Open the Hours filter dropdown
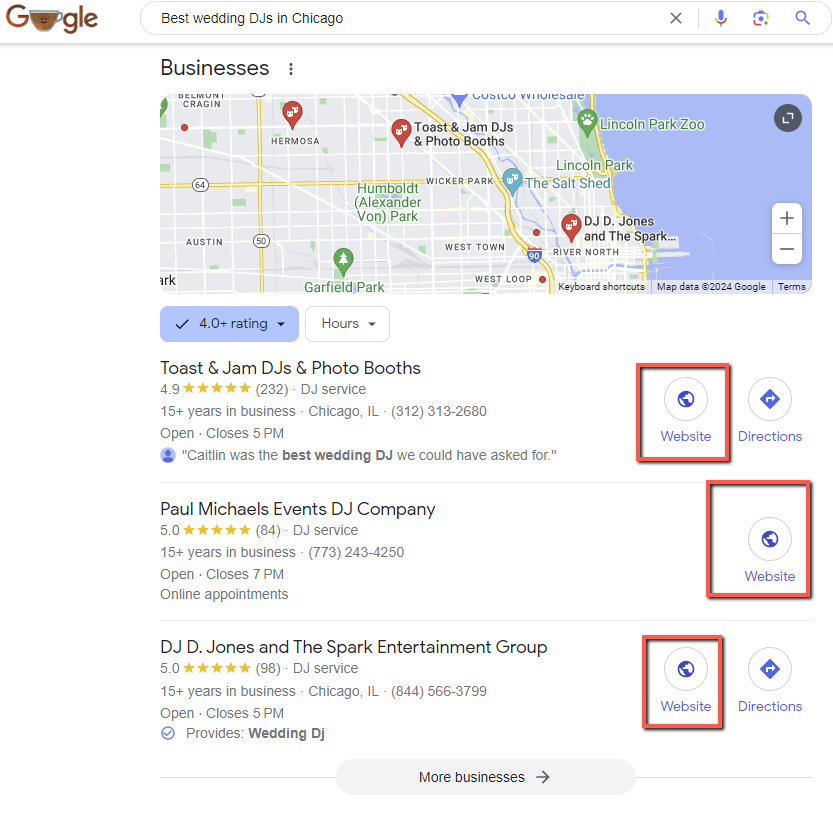Viewport: 833px width, 815px height. click(x=347, y=324)
